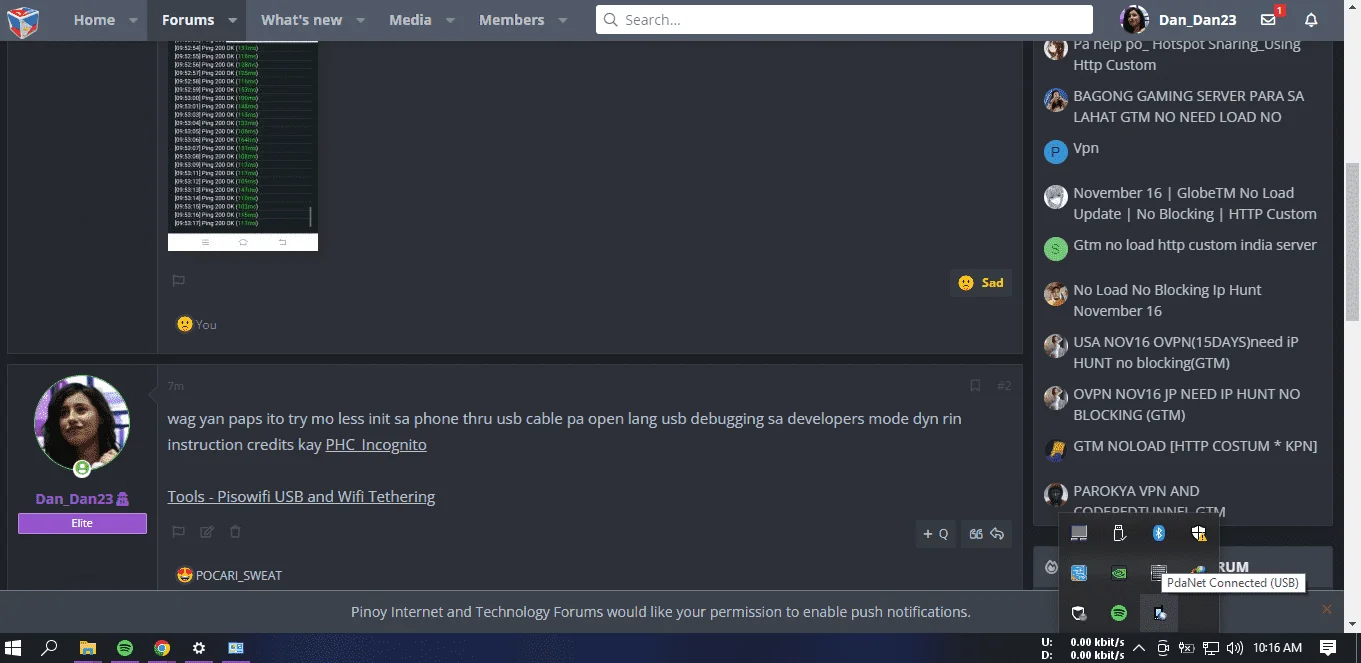
Task: Click the Safely Remove Hardware USB icon
Action: 1119,533
